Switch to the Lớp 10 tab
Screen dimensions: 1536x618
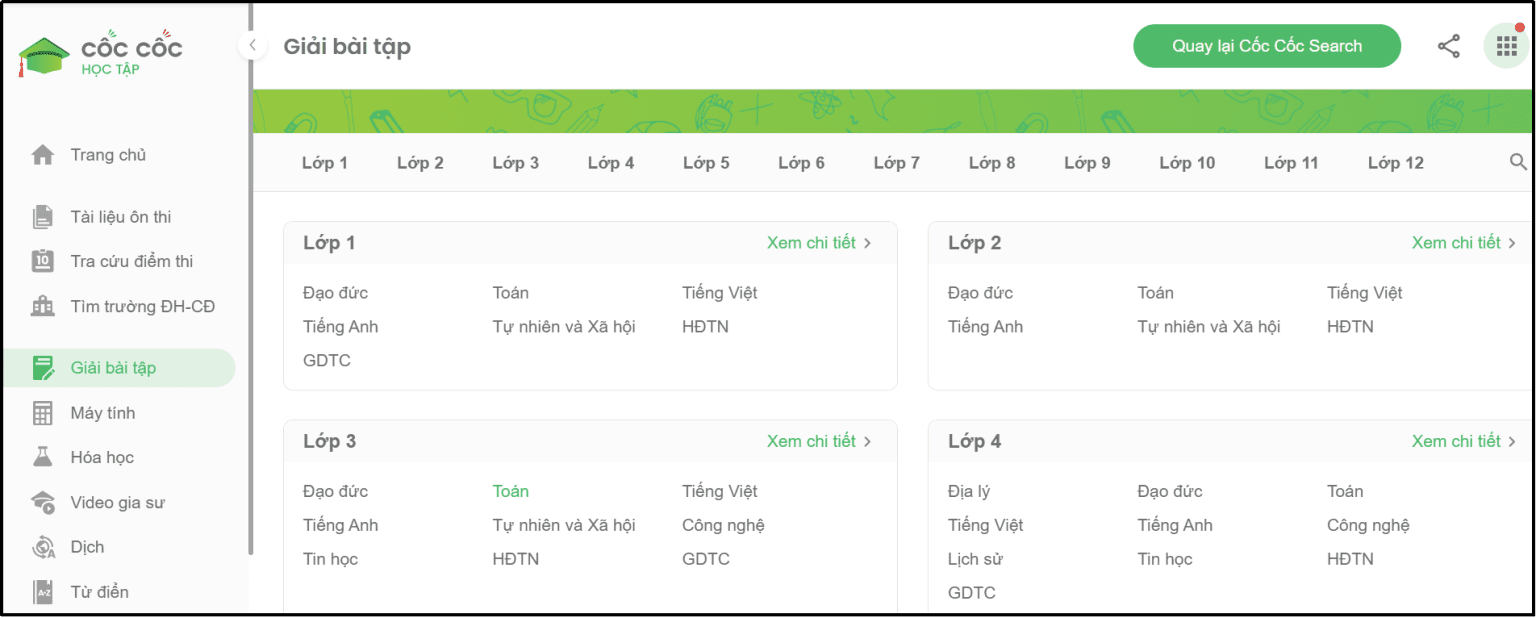[x=1186, y=161]
